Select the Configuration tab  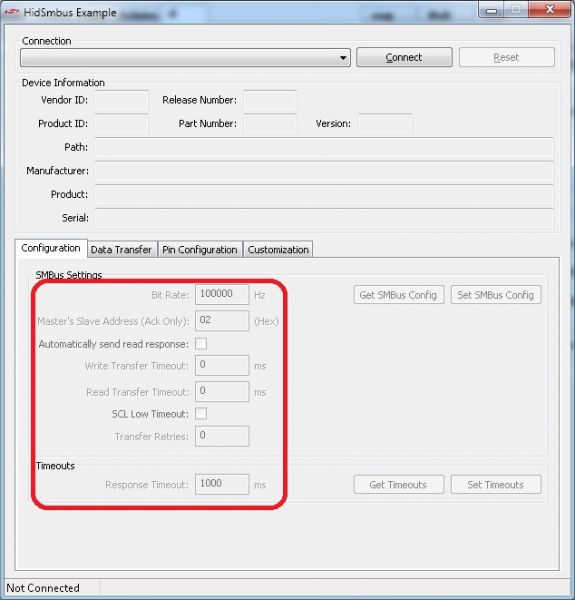51,248
